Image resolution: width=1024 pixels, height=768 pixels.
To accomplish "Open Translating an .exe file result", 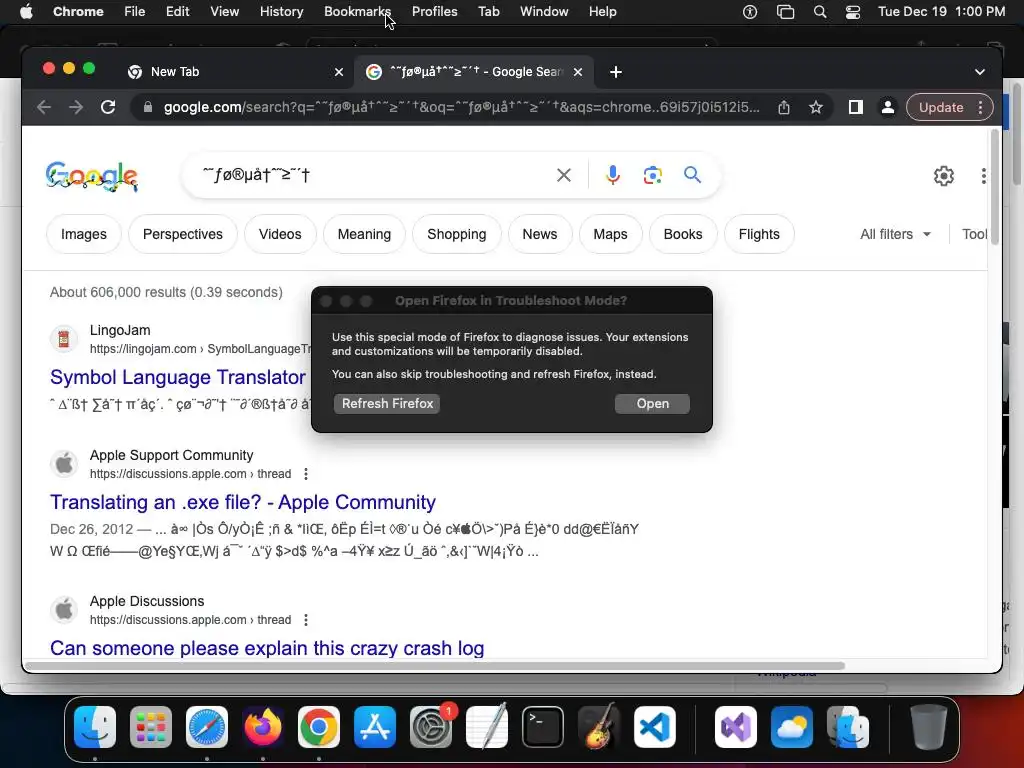I will coord(243,502).
